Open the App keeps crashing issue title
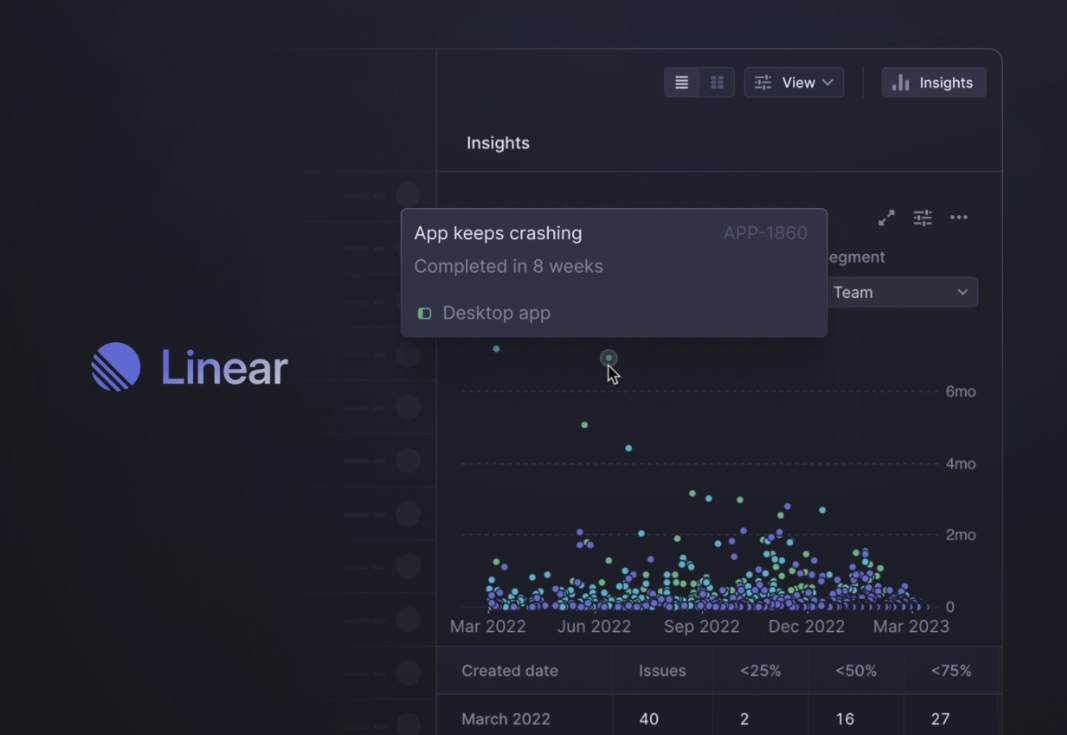Image resolution: width=1067 pixels, height=735 pixels. point(498,233)
